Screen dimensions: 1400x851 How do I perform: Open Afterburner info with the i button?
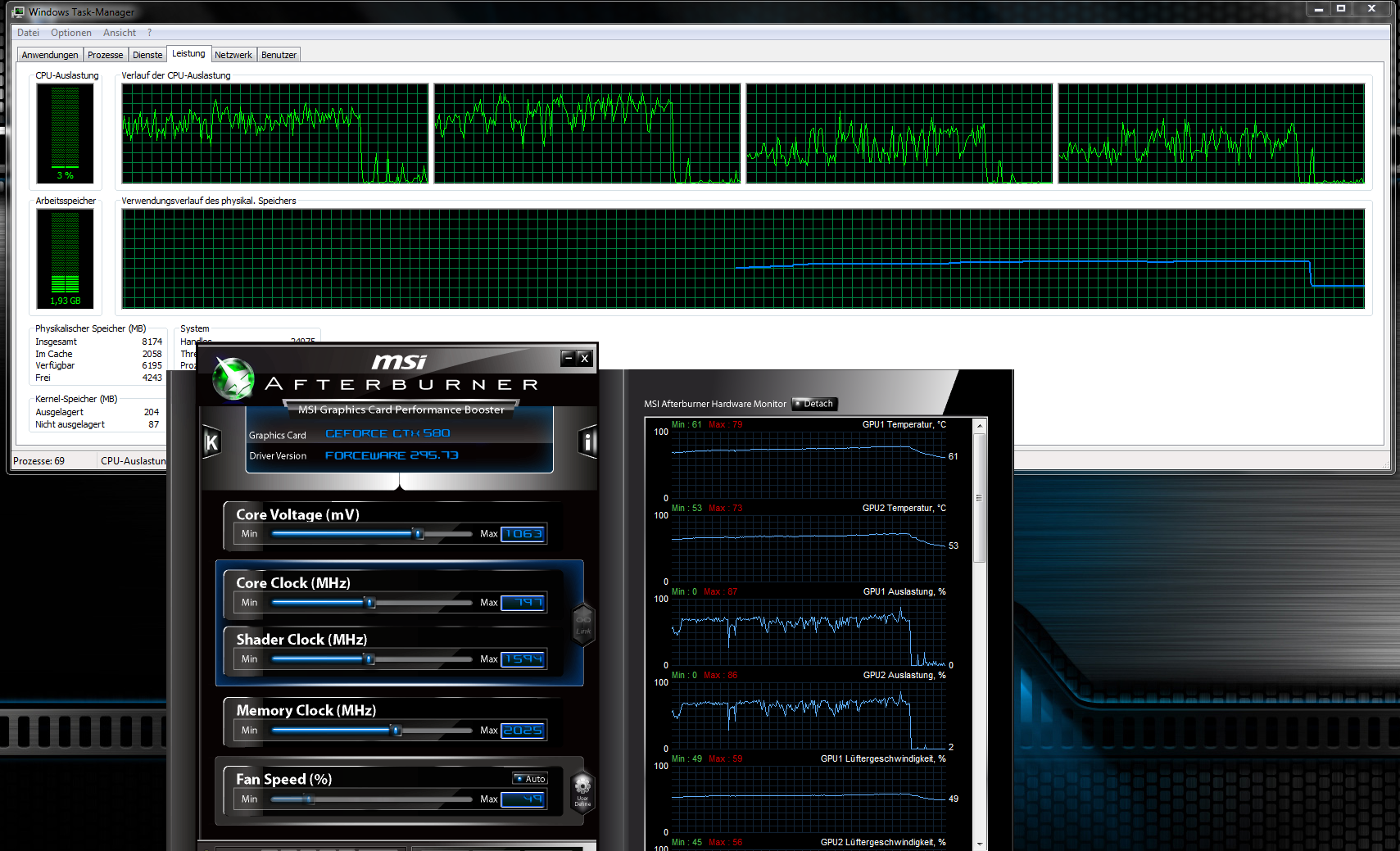coord(588,442)
